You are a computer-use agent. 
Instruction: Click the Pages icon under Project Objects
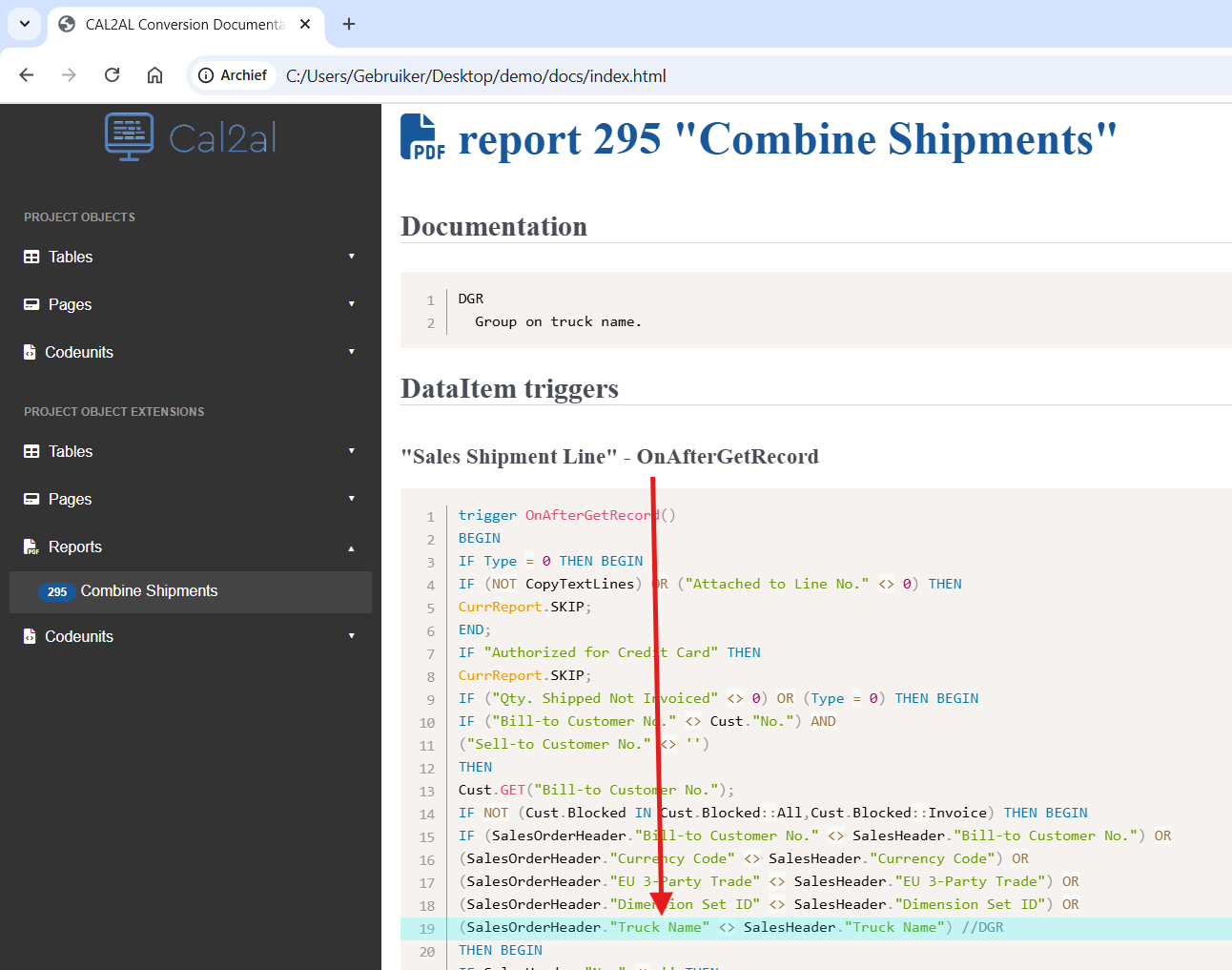point(31,304)
